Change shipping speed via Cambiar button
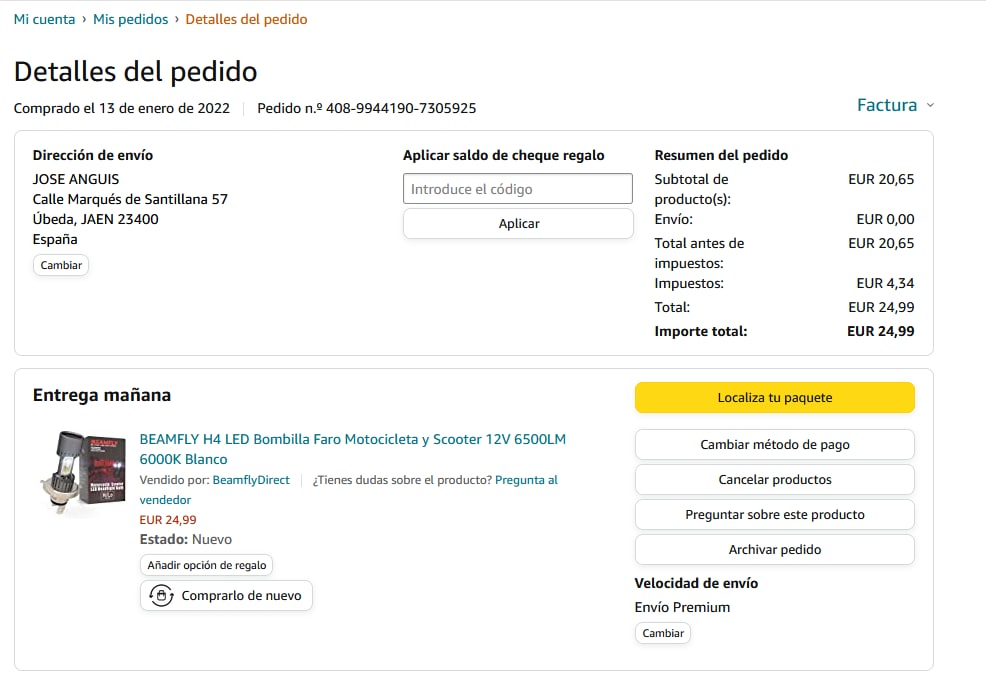986x686 pixels. [x=662, y=633]
